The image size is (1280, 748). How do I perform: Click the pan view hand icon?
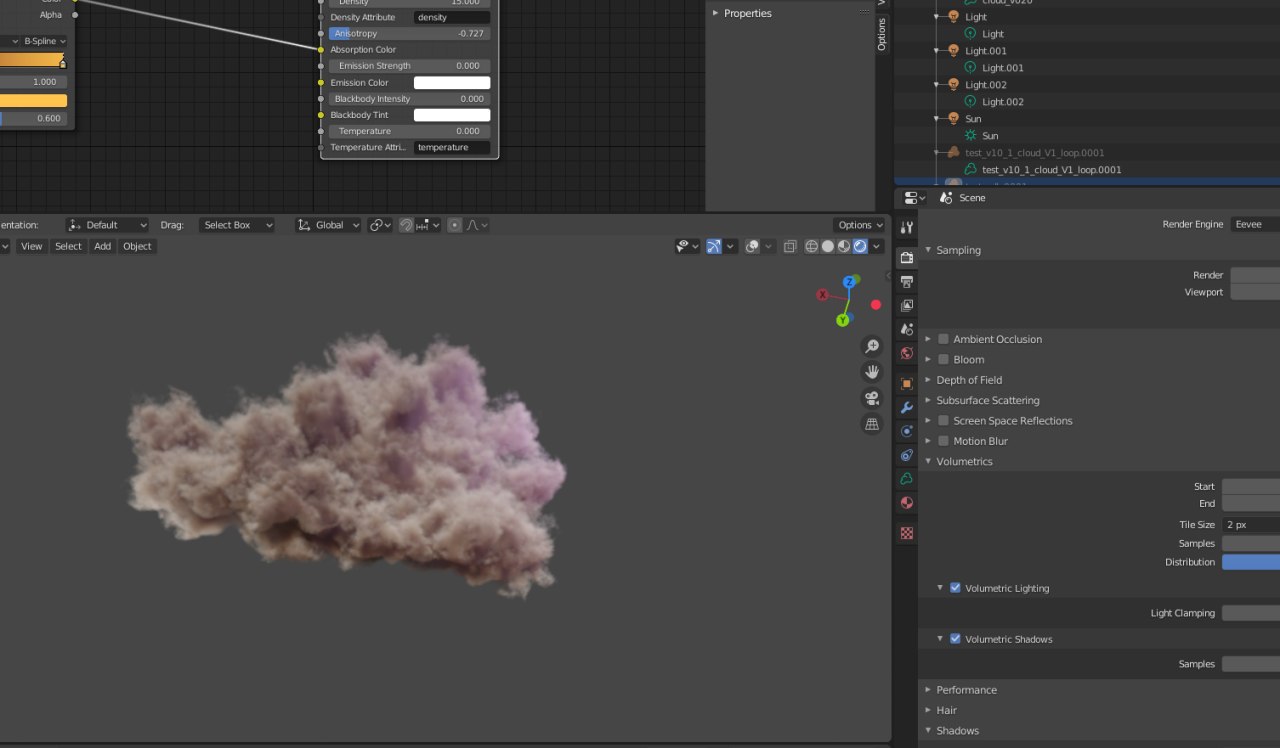click(872, 372)
